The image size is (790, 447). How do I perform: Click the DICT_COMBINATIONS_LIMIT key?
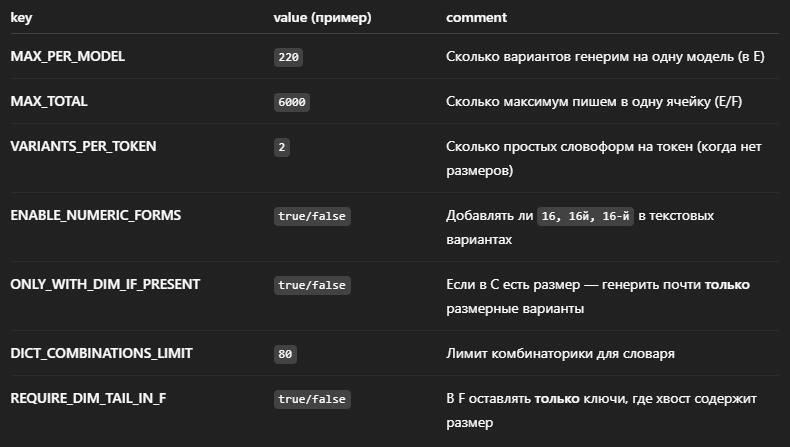tap(101, 353)
